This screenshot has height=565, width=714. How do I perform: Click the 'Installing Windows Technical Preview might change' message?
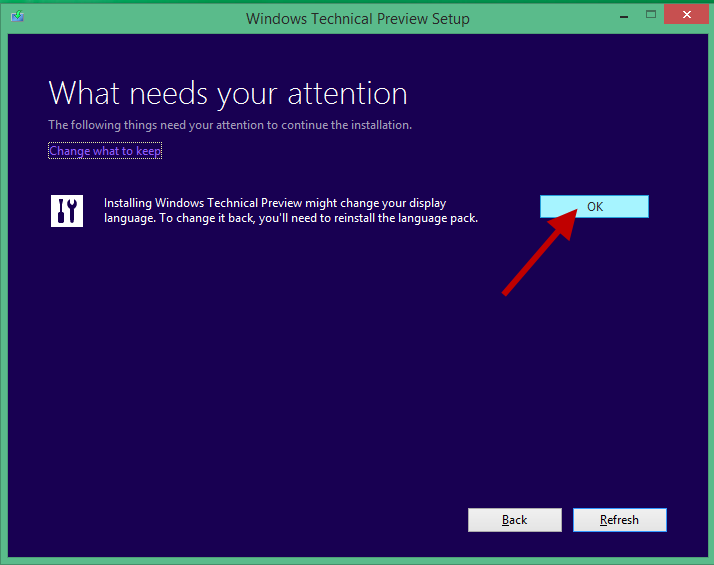(x=291, y=210)
